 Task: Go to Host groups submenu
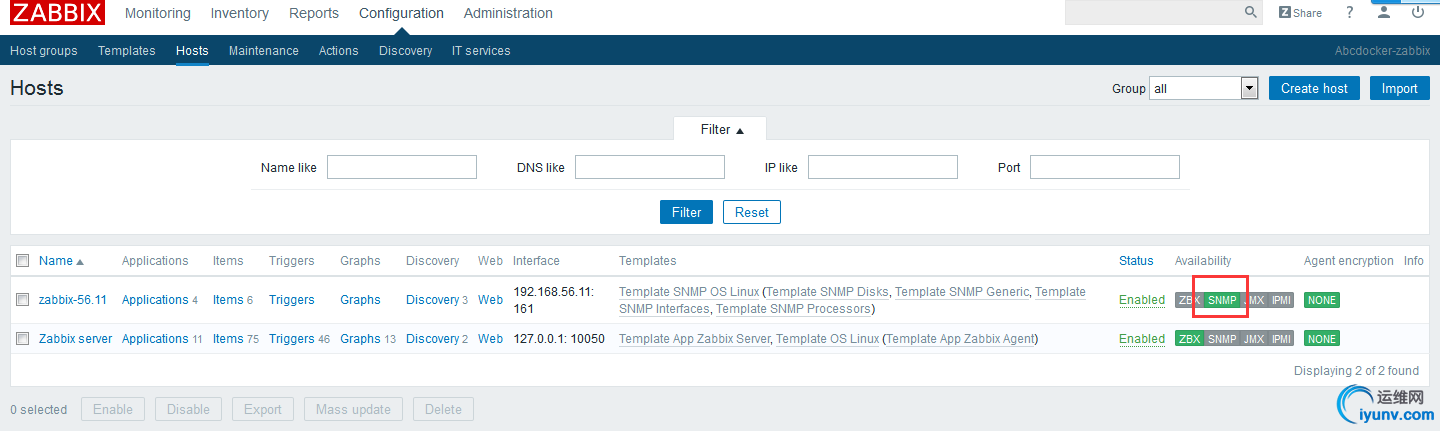pos(44,51)
